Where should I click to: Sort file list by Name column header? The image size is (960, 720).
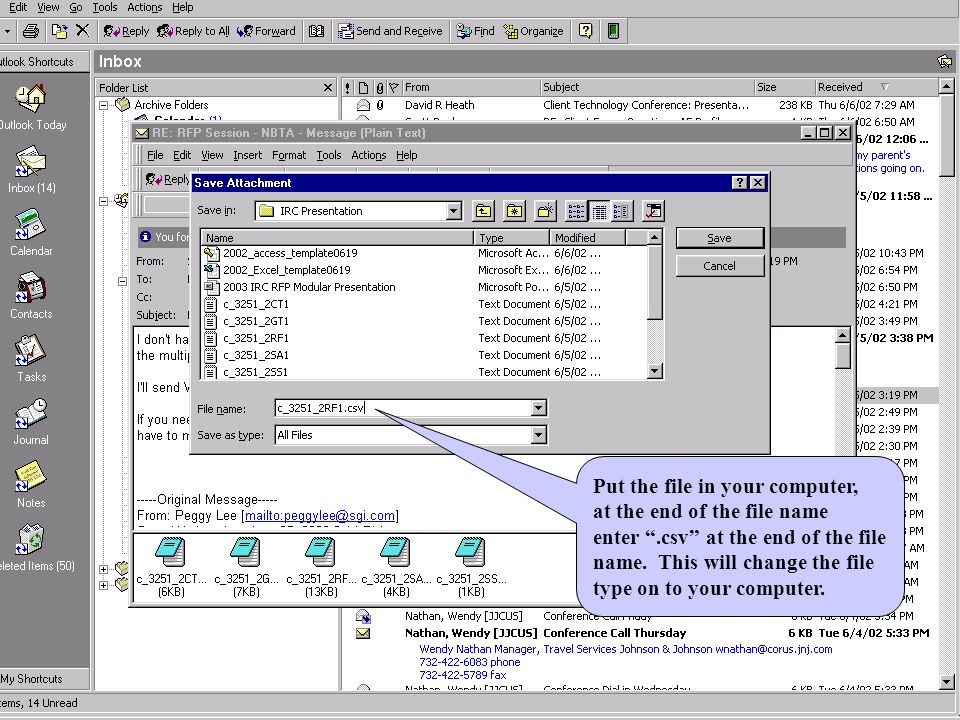point(337,238)
